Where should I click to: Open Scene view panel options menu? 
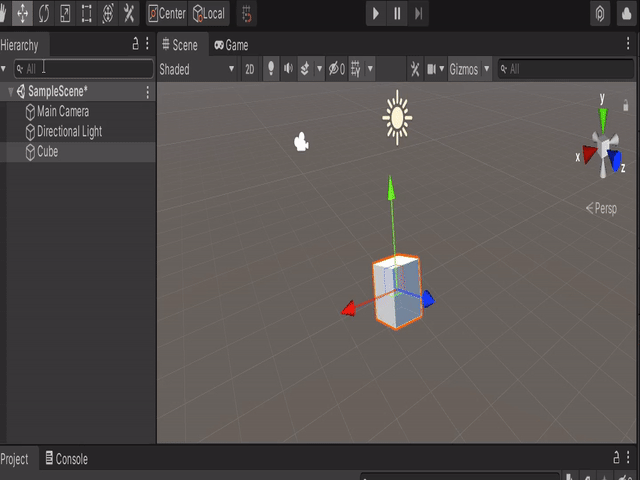coord(628,44)
